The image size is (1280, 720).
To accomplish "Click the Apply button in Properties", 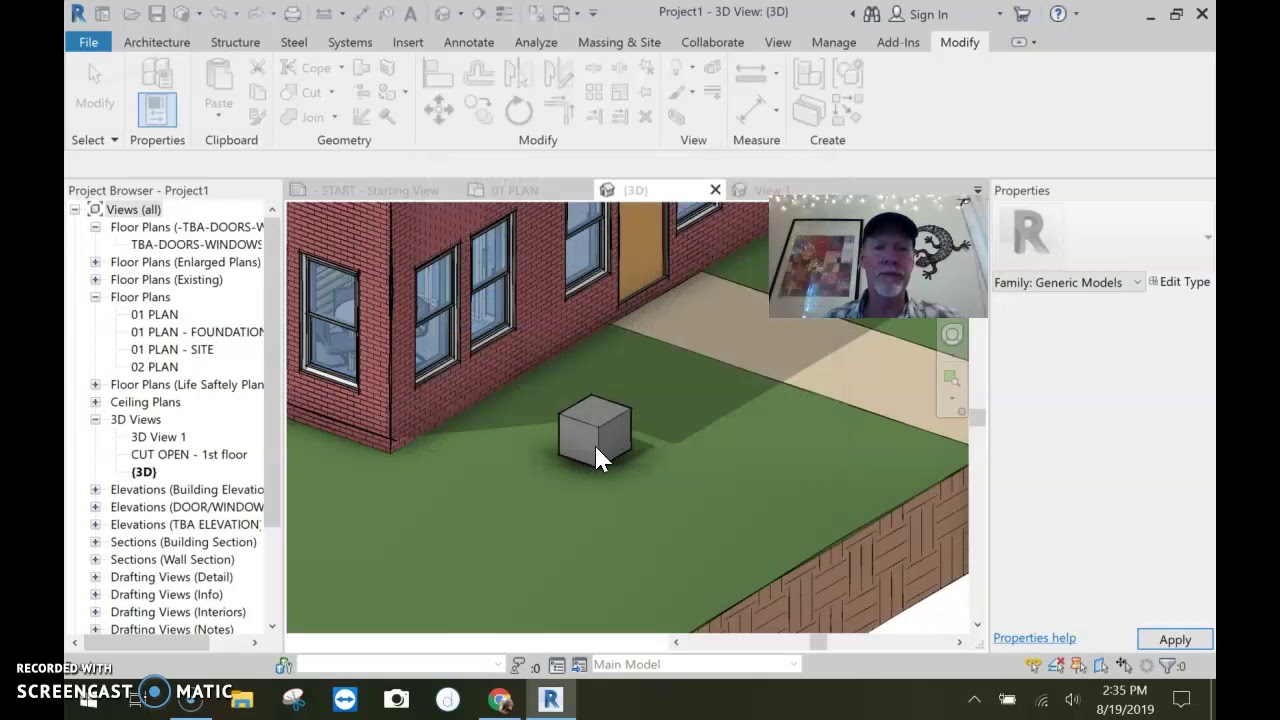I will (x=1175, y=640).
